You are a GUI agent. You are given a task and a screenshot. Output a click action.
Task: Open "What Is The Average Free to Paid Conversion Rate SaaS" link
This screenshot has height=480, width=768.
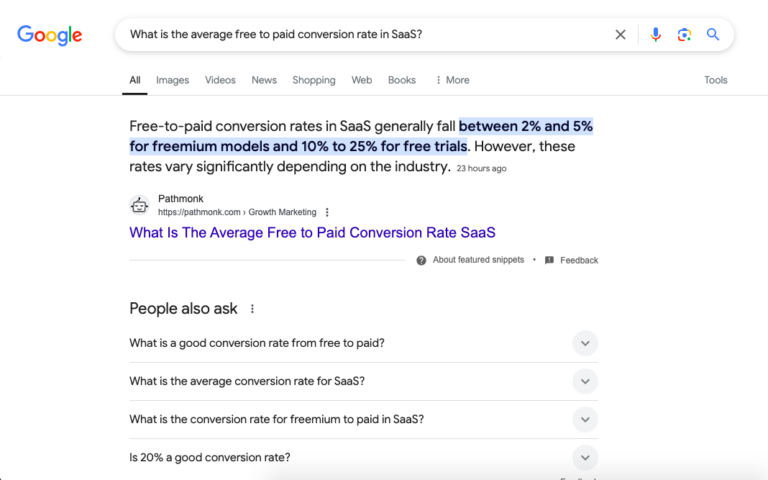[312, 232]
